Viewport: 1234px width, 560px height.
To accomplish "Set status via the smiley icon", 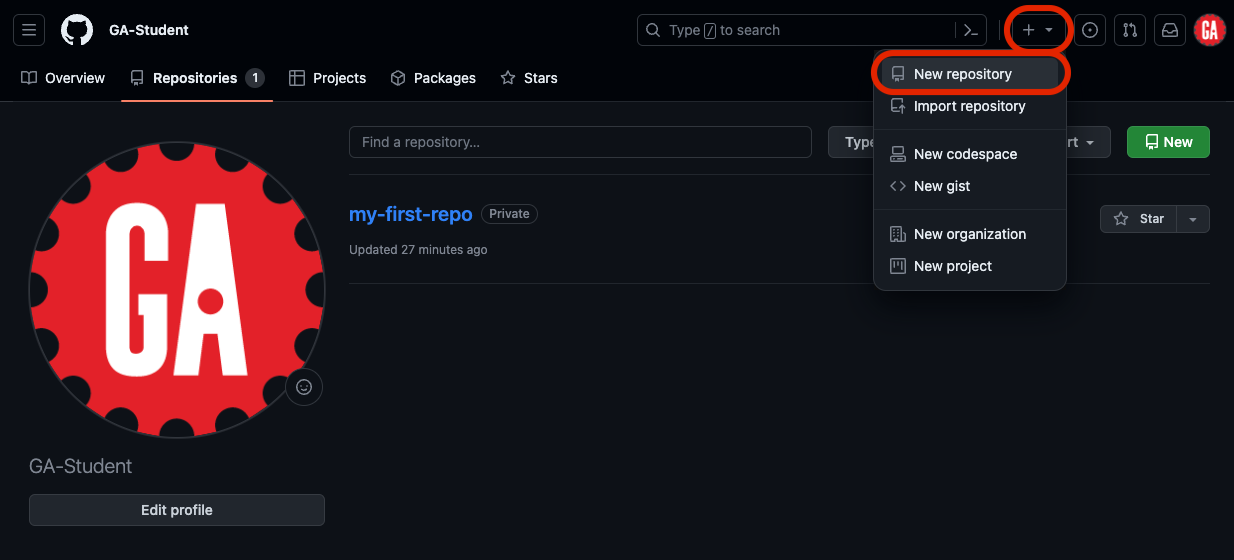I will [x=304, y=387].
